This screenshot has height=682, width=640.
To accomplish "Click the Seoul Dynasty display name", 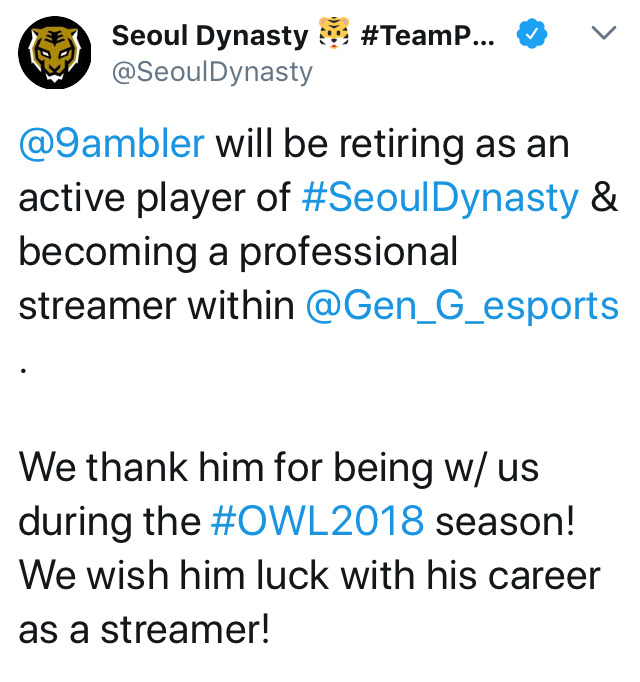I will pyautogui.click(x=210, y=37).
